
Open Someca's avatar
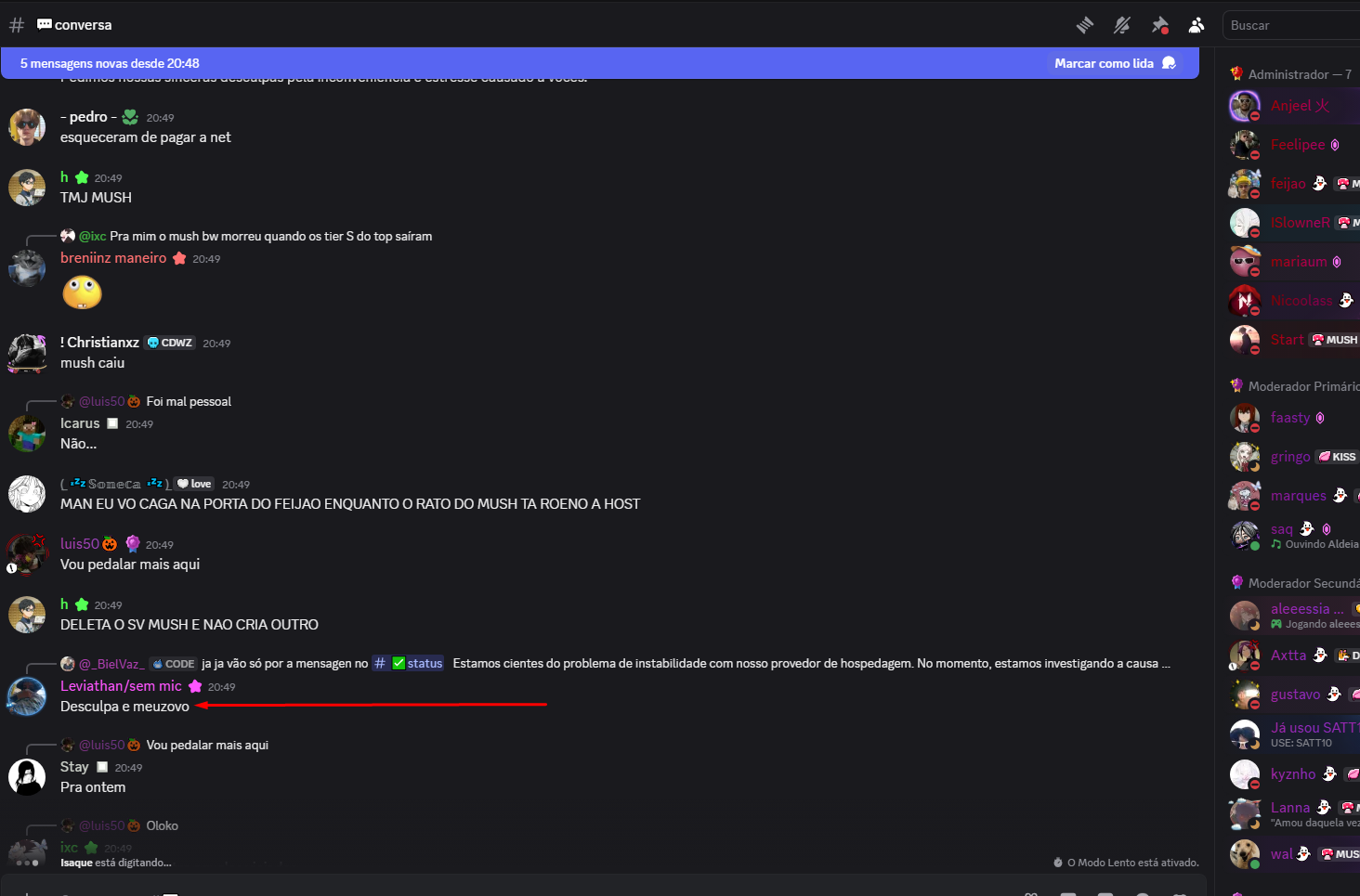[27, 494]
